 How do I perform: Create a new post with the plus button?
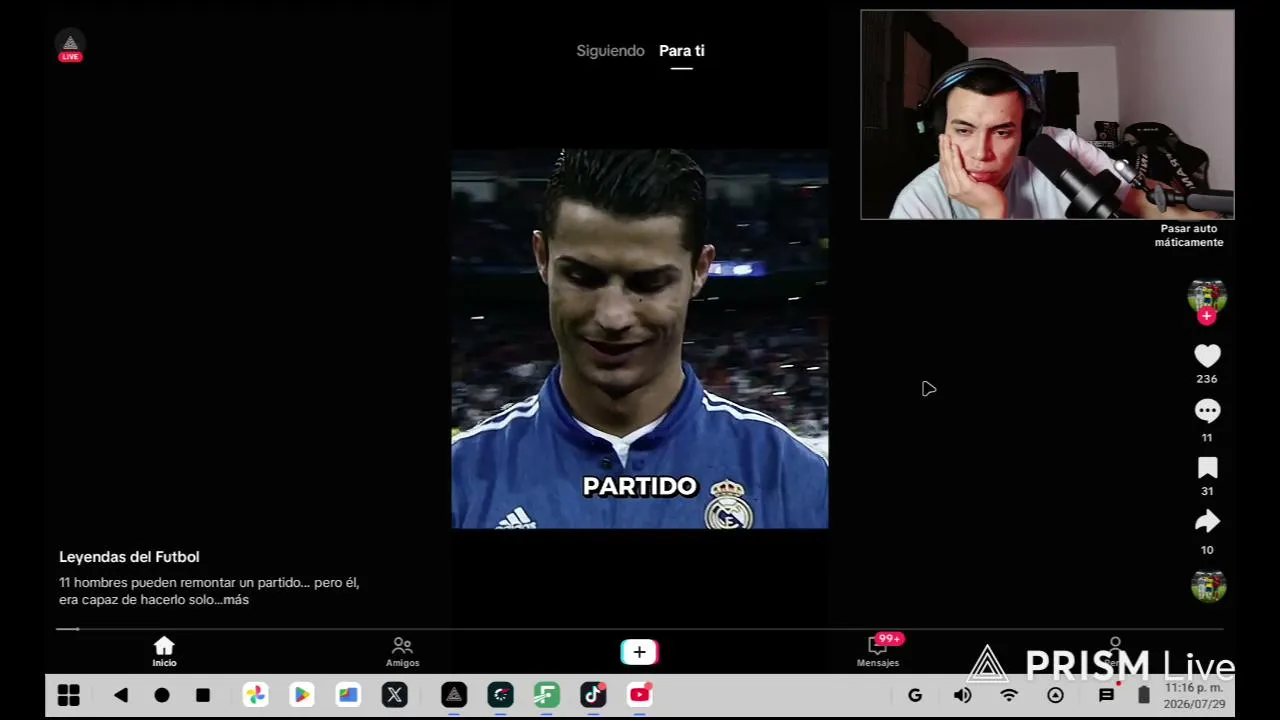639,652
